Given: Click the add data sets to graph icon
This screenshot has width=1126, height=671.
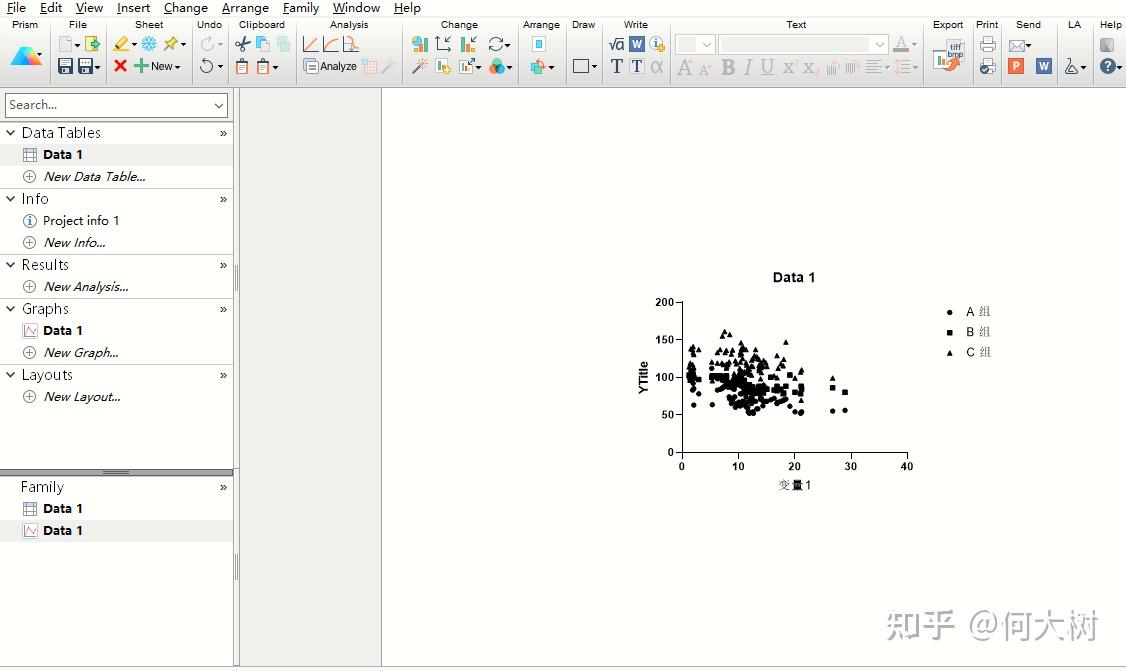Looking at the screenshot, I should click(444, 67).
